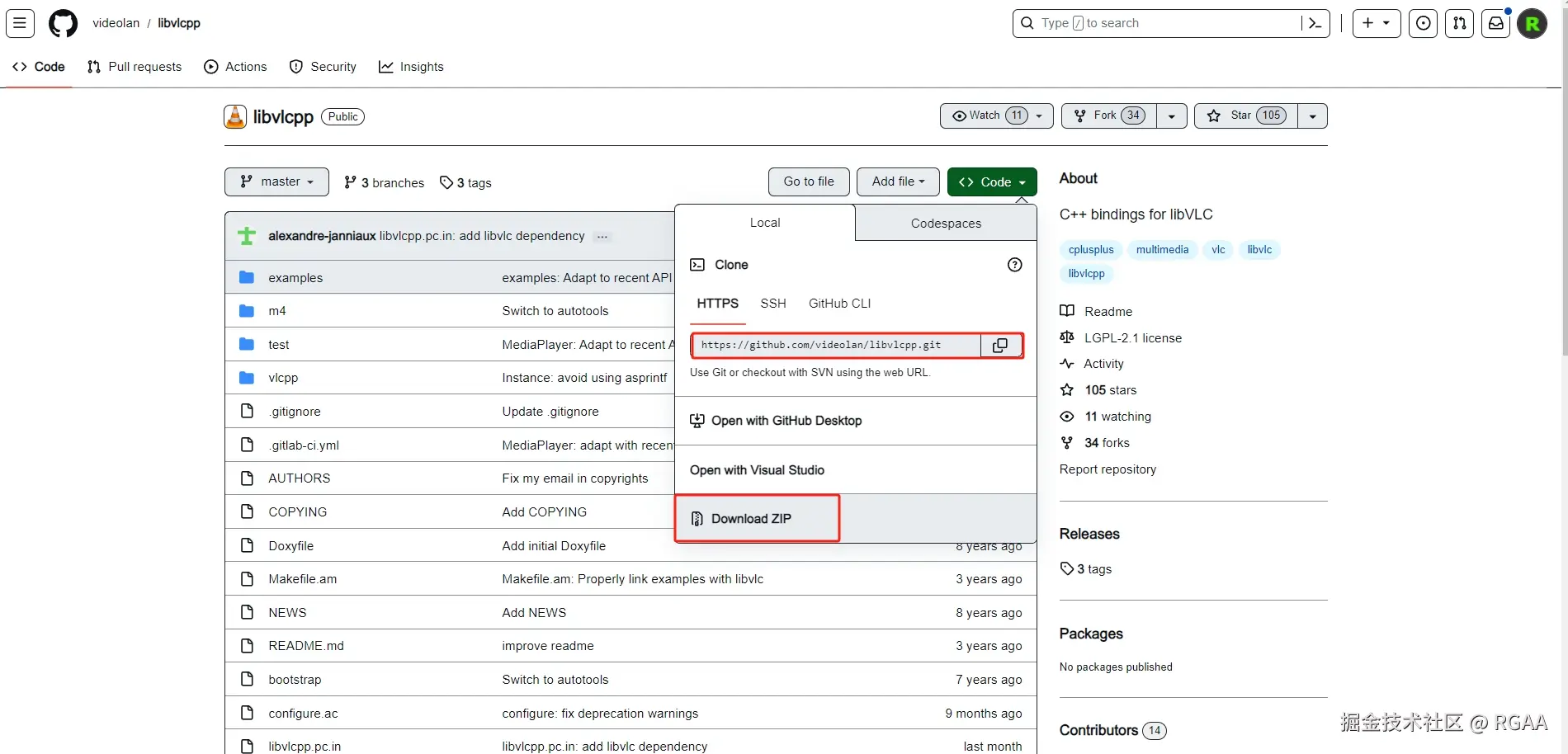Select the HTTPS clone URL text field
This screenshot has width=1568, height=754.
[x=837, y=346]
